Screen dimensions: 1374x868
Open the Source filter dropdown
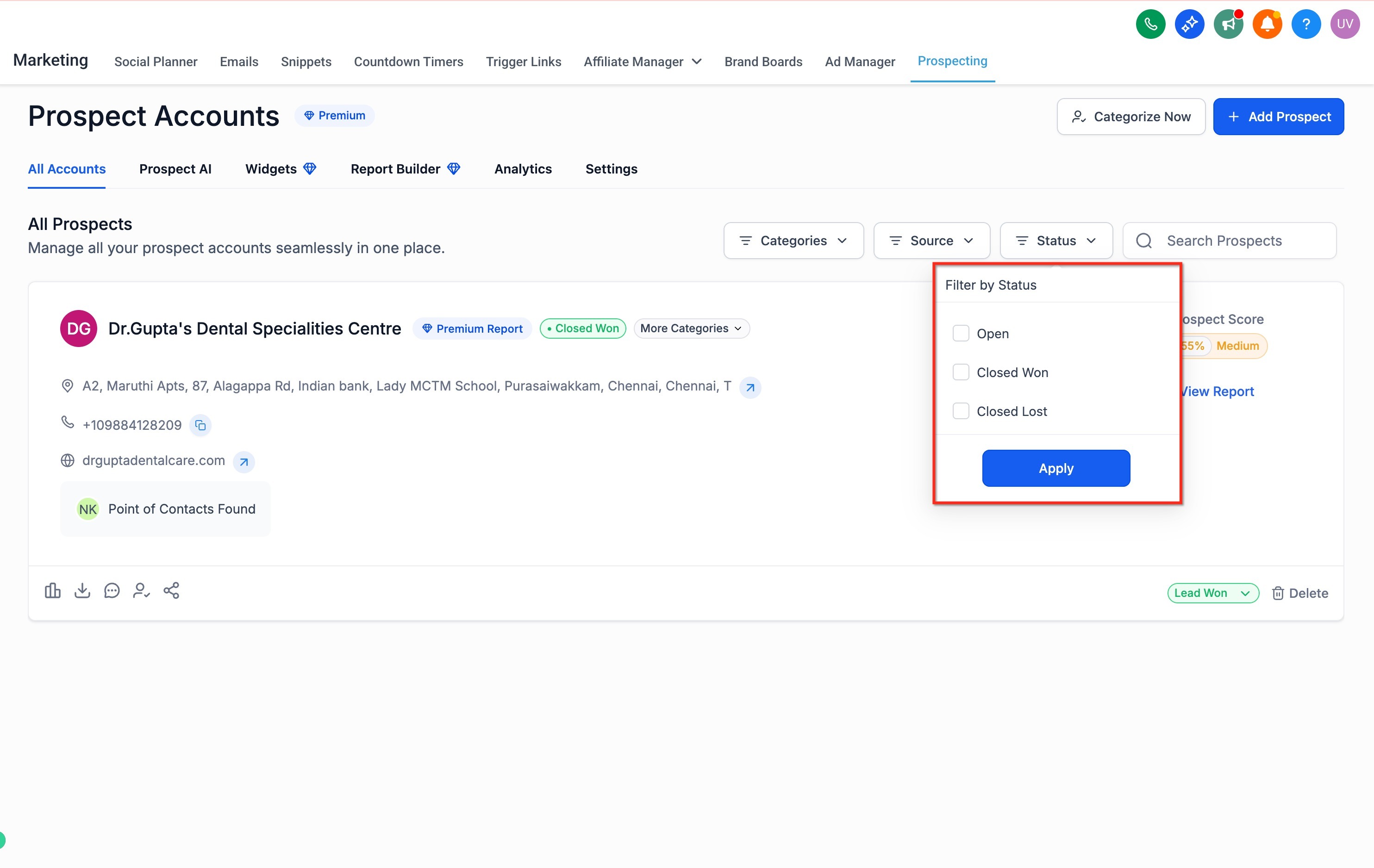tap(931, 241)
